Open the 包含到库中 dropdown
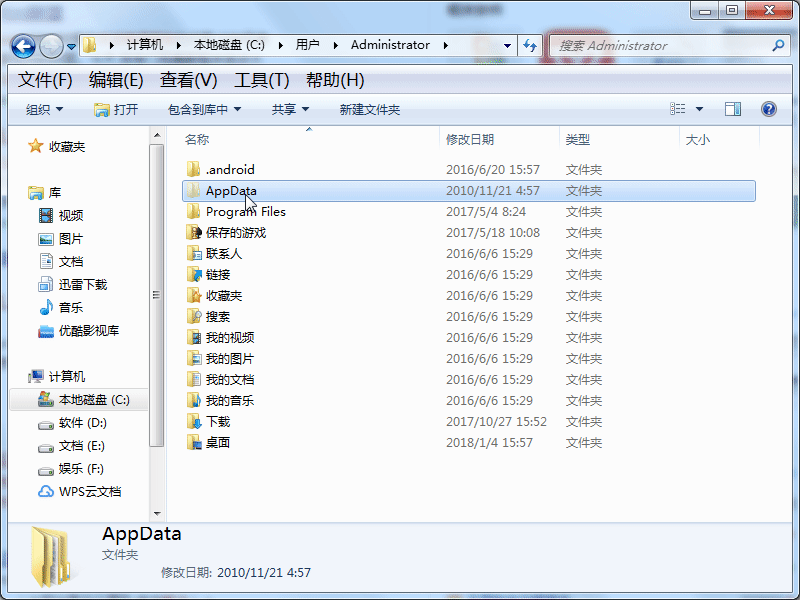This screenshot has height=600, width=800. coord(204,109)
